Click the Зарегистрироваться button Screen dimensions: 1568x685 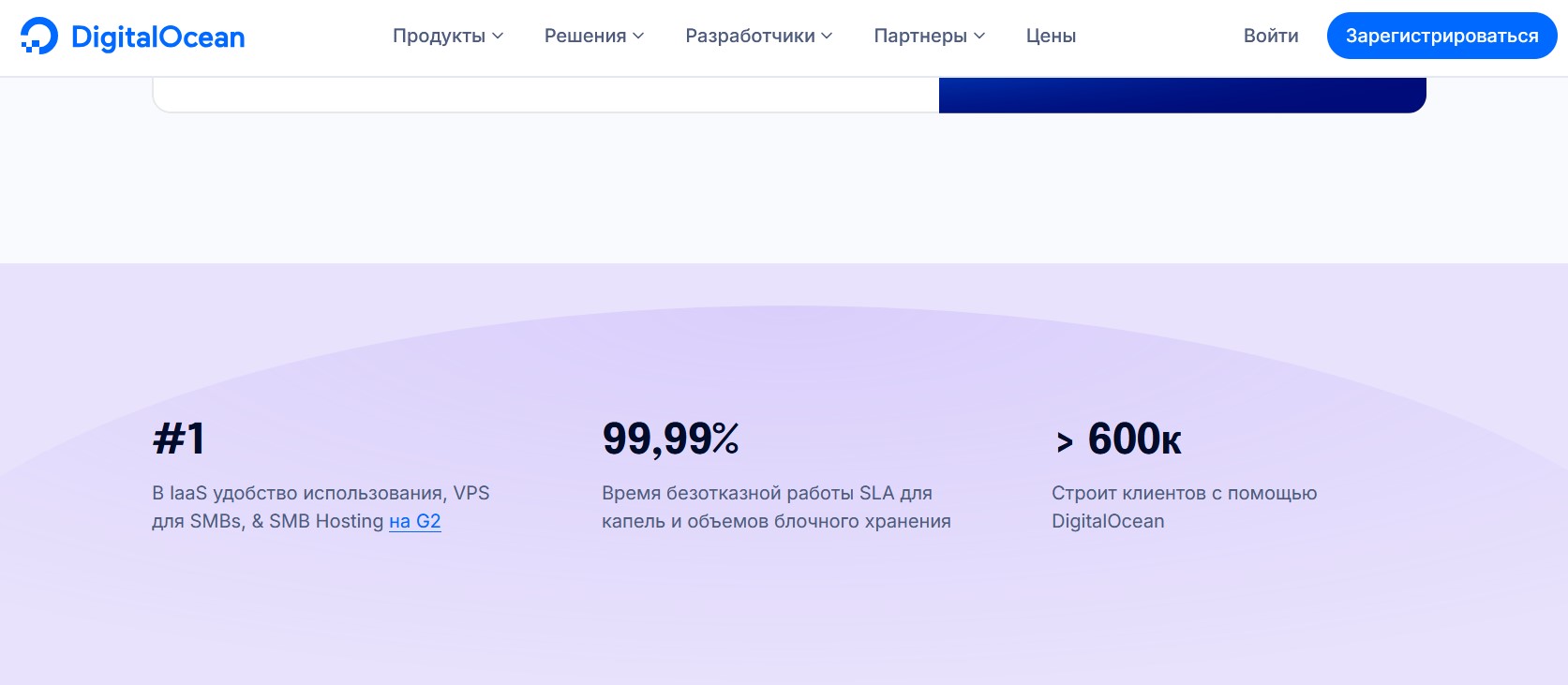pyautogui.click(x=1441, y=36)
